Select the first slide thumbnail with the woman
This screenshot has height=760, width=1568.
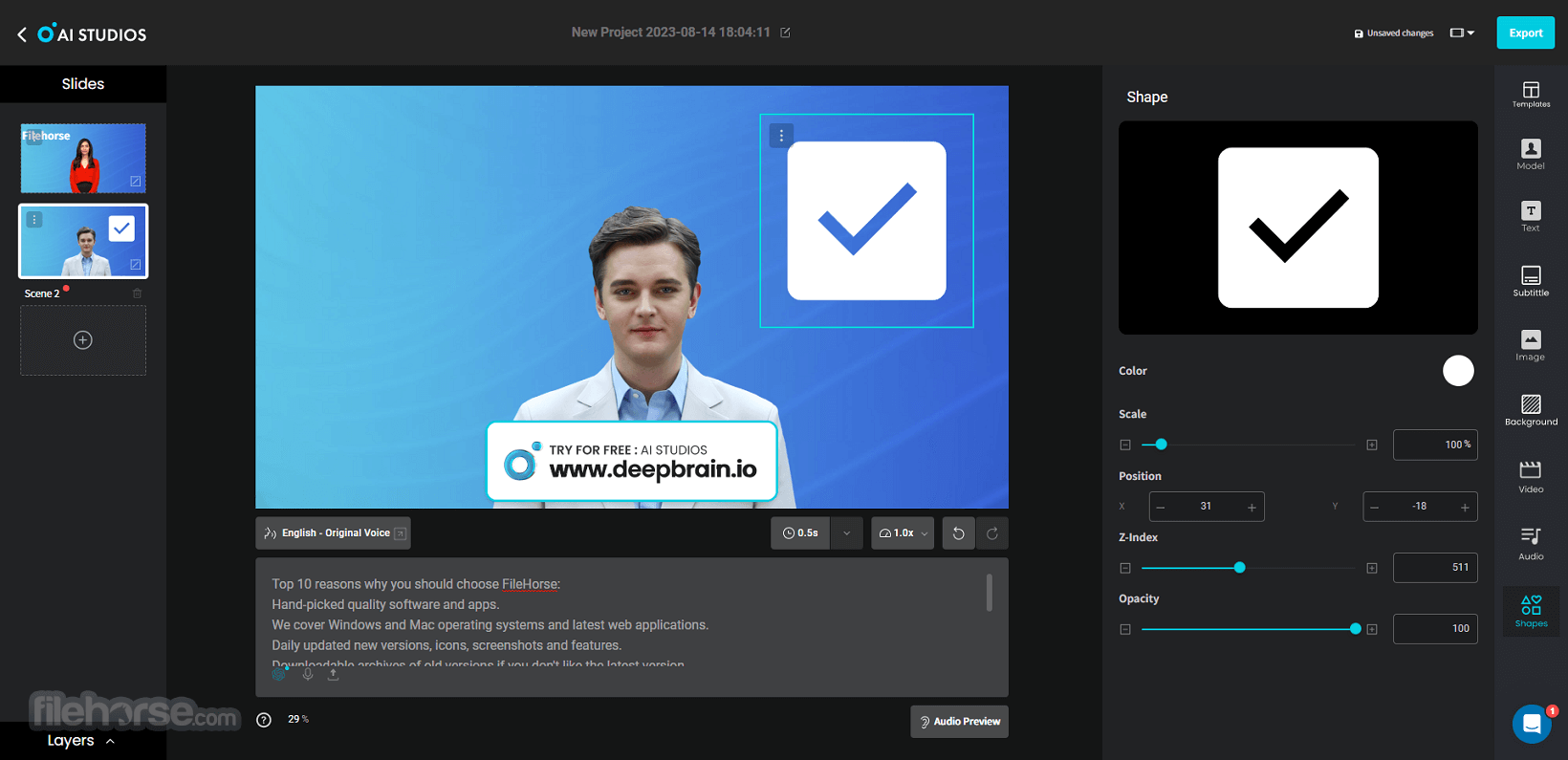83,158
